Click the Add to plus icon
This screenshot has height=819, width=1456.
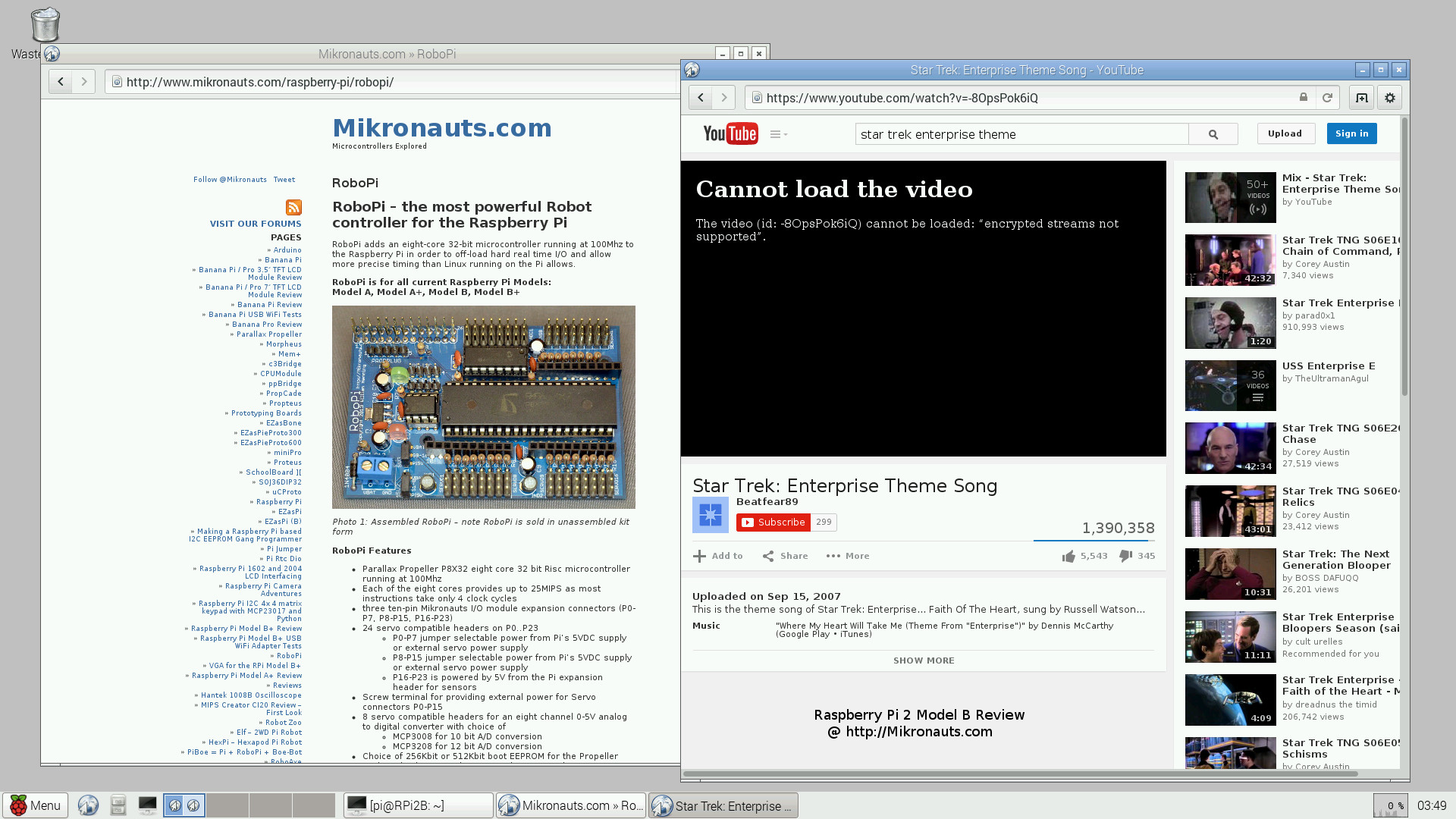tap(699, 556)
